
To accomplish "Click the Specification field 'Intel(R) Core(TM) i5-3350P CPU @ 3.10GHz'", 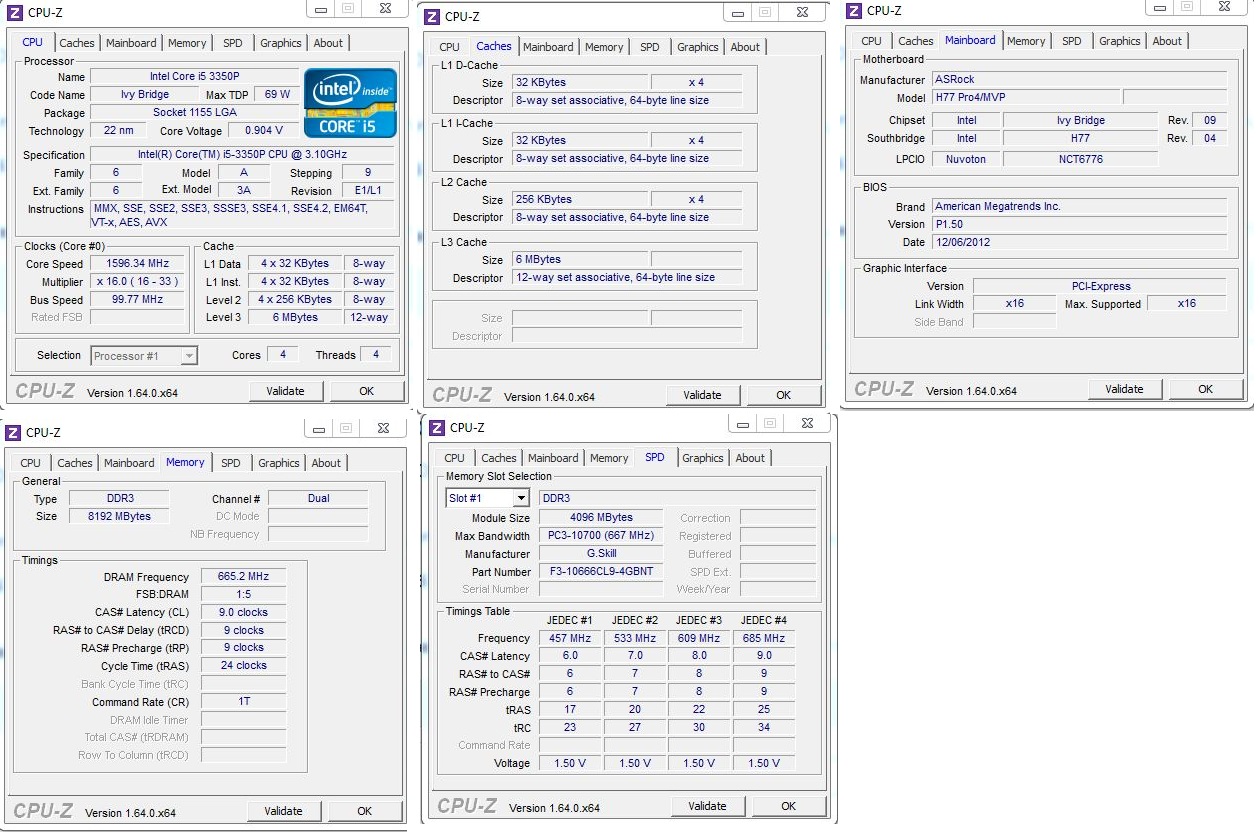I will (x=242, y=154).
